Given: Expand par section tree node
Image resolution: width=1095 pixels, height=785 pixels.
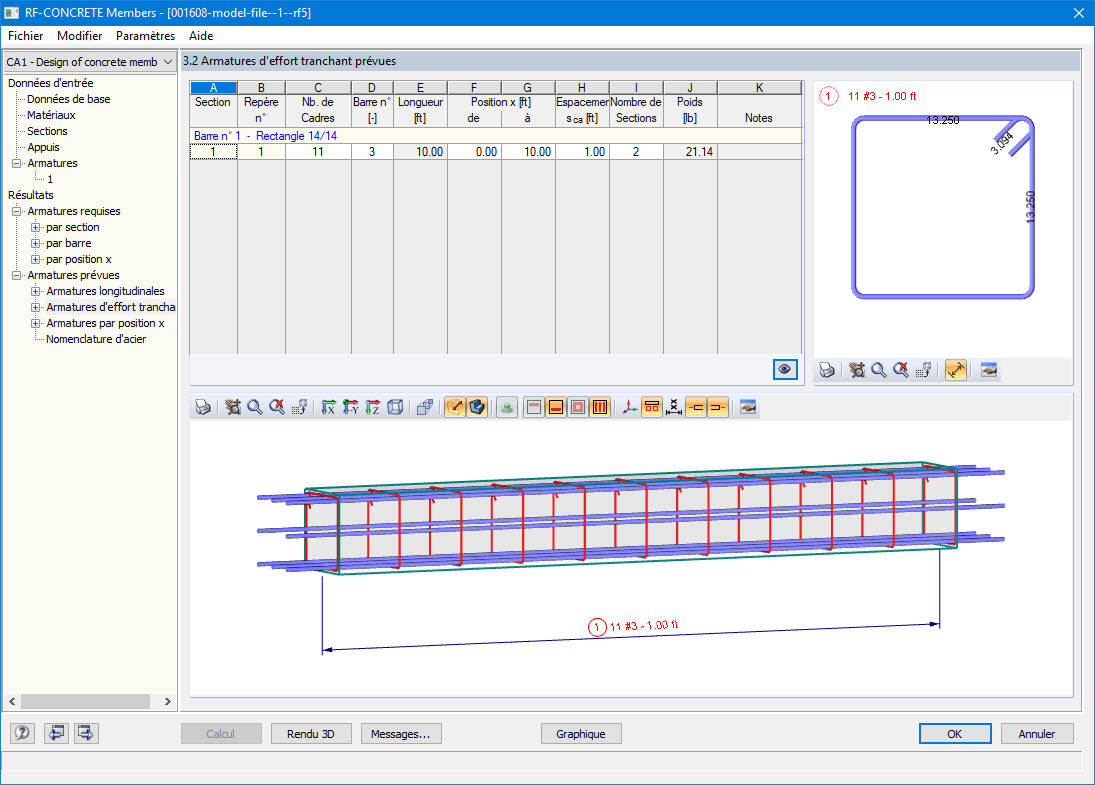Looking at the screenshot, I should (x=36, y=228).
